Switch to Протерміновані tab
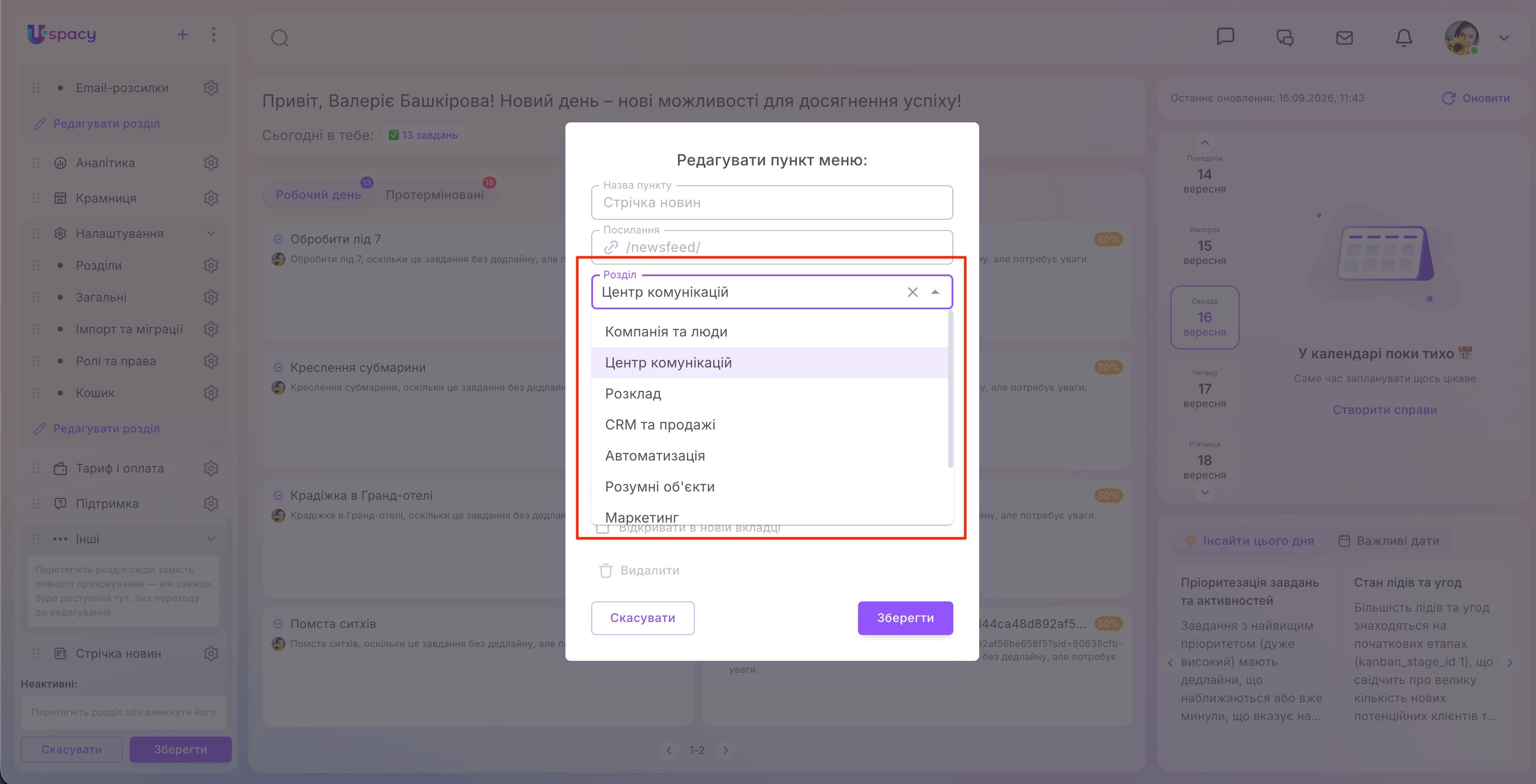The width and height of the screenshot is (1536, 784). pos(435,195)
